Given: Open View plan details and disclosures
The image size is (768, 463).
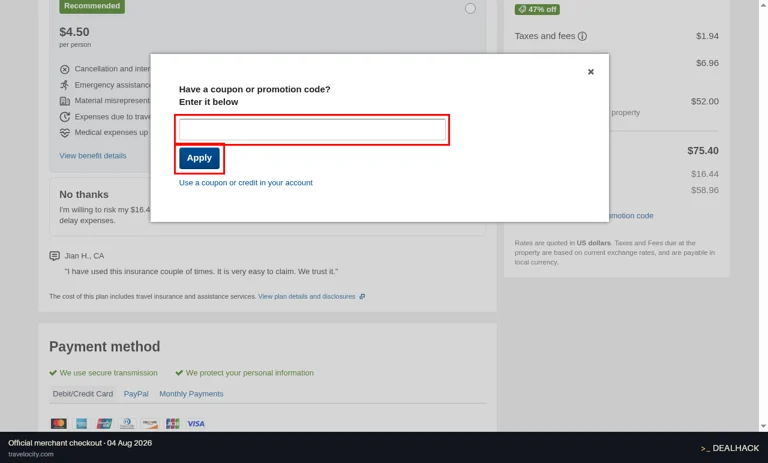Looking at the screenshot, I should point(307,296).
